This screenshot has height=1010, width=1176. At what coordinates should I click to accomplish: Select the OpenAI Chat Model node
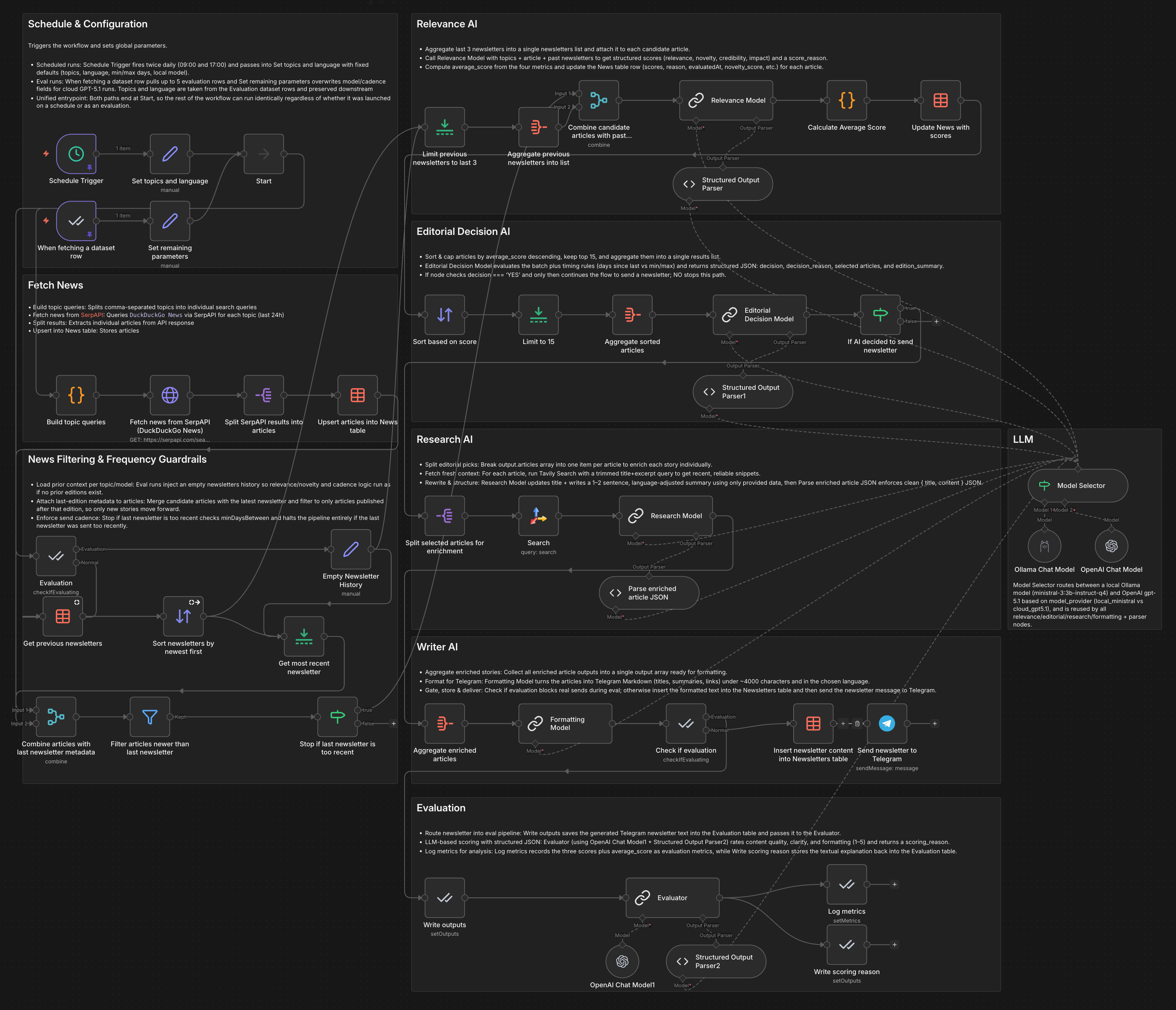click(1112, 545)
